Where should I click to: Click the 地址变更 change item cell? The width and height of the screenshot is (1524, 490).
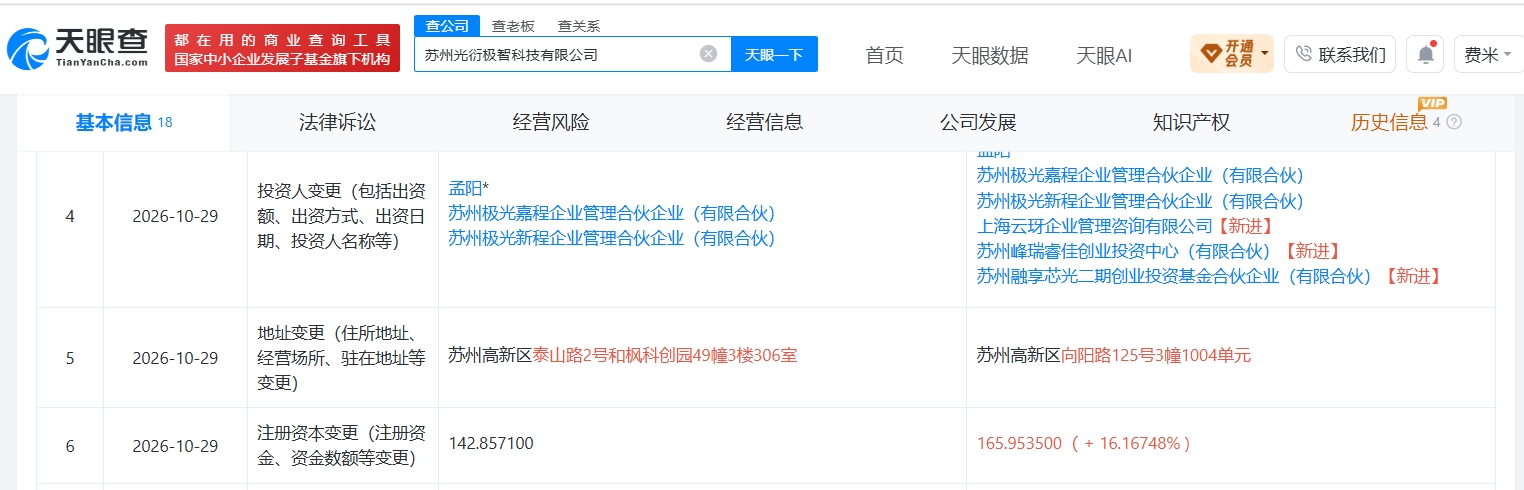tap(343, 357)
